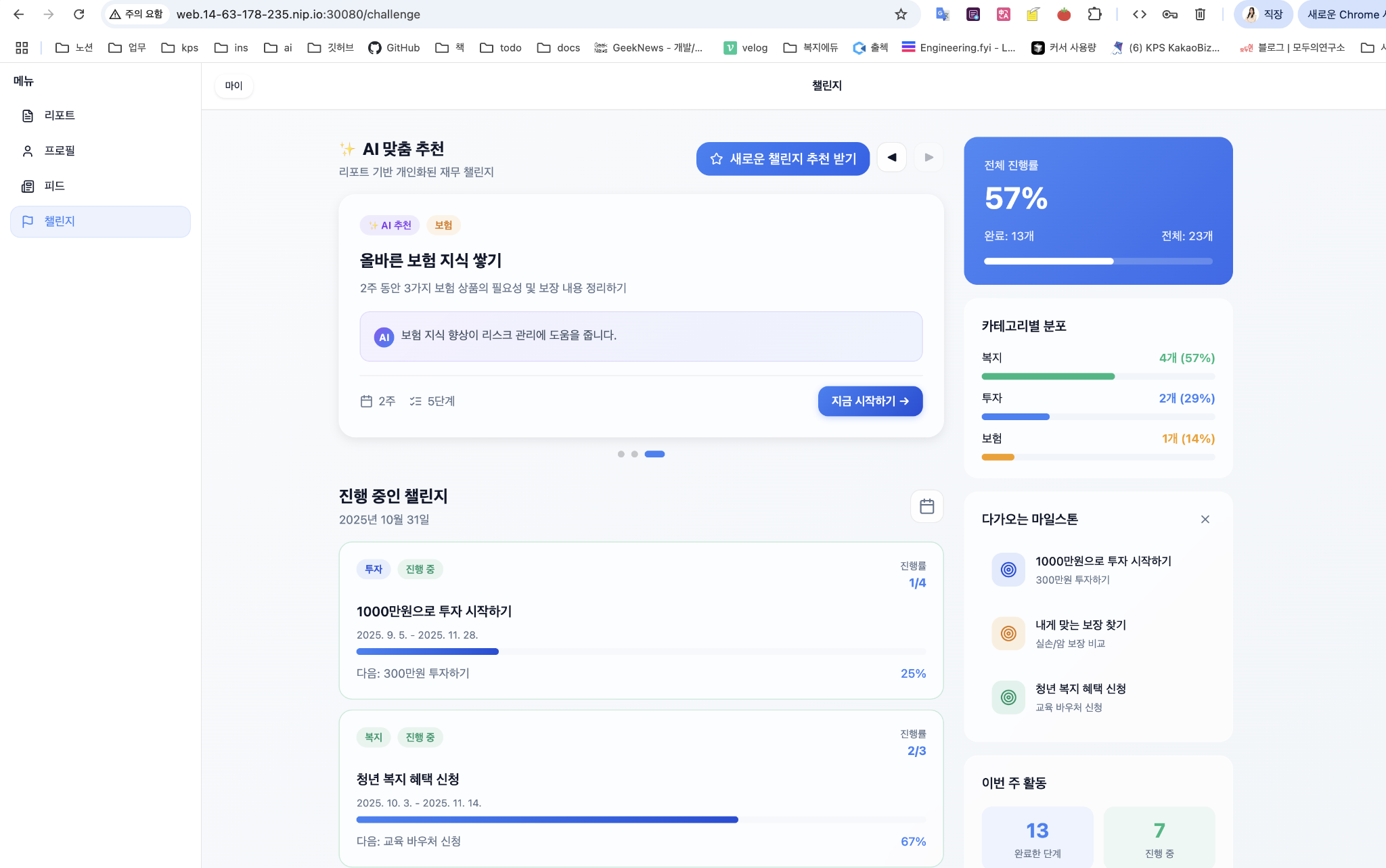Open the 업무 bookmark folder
This screenshot has height=868, width=1386.
pyautogui.click(x=127, y=47)
